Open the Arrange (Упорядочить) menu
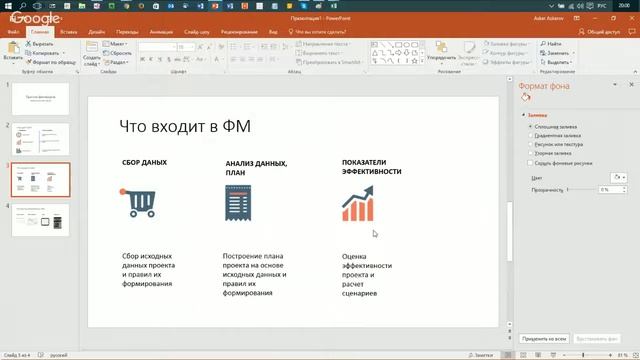 click(441, 52)
